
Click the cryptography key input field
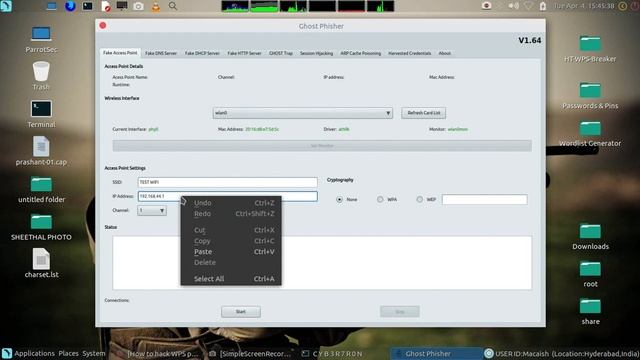click(x=484, y=200)
